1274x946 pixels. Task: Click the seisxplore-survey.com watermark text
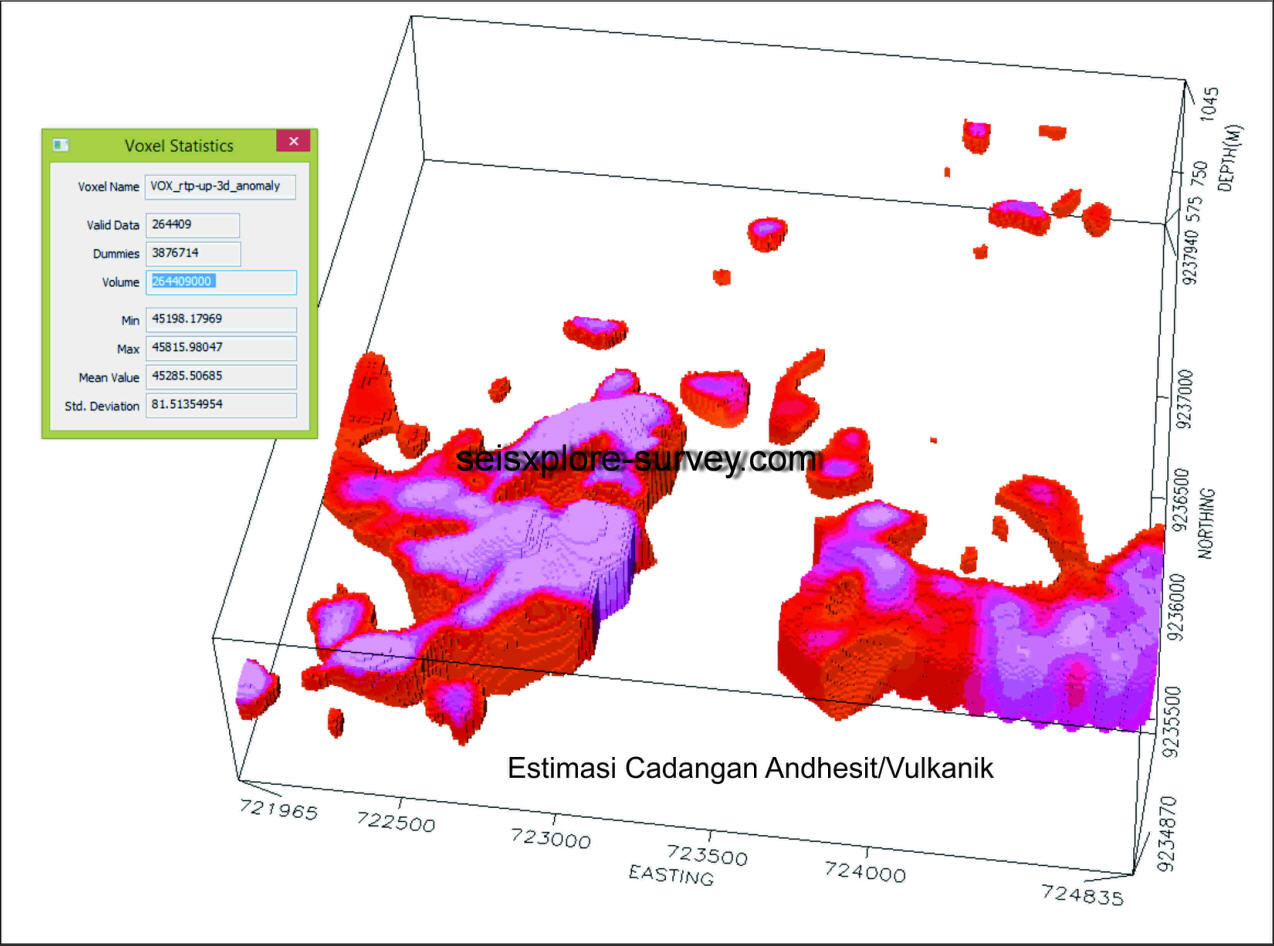click(x=637, y=459)
